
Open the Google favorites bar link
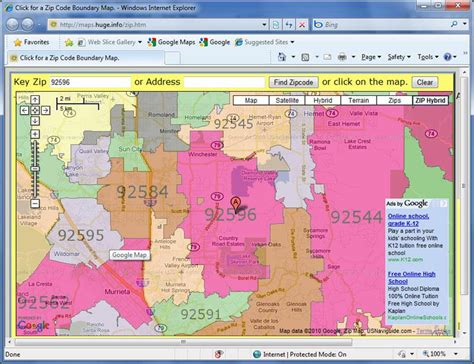pos(215,42)
